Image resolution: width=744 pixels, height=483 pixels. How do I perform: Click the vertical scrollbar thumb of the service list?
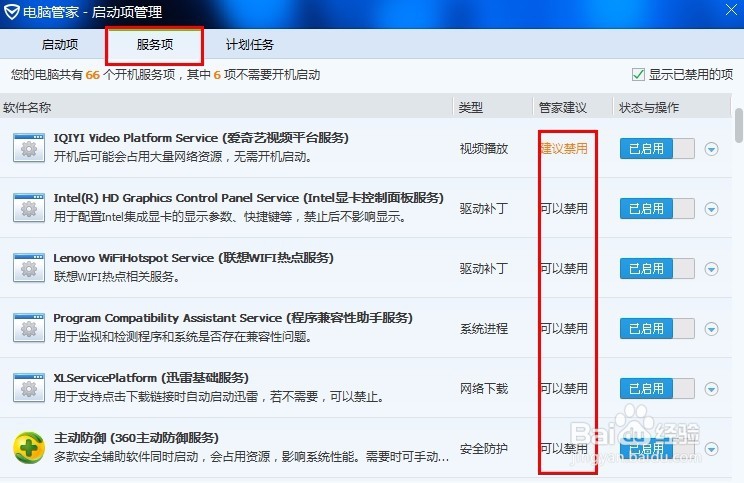click(x=739, y=126)
